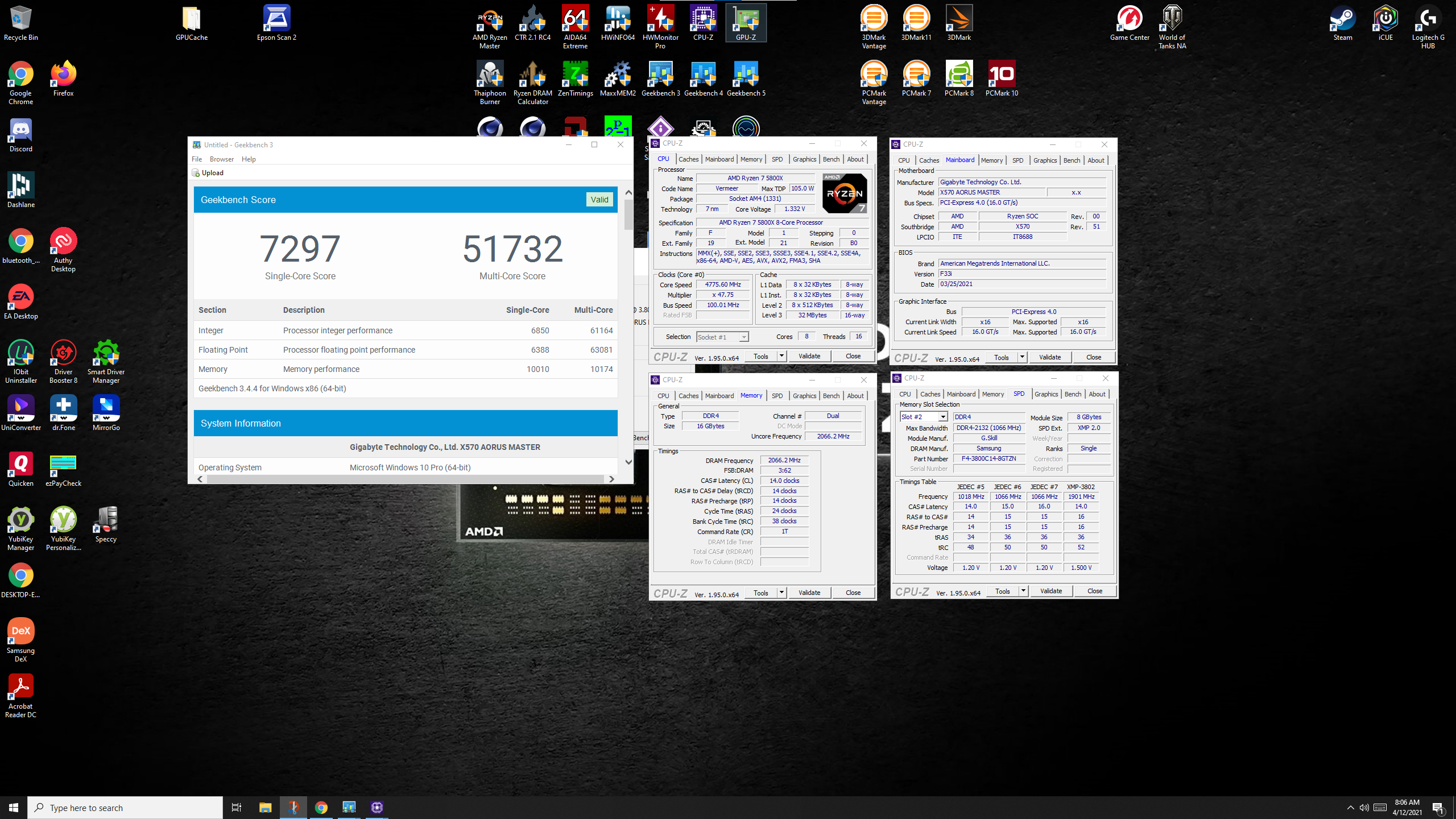Click Upload button in Geekbench 3
The height and width of the screenshot is (819, 1456).
tap(208, 173)
